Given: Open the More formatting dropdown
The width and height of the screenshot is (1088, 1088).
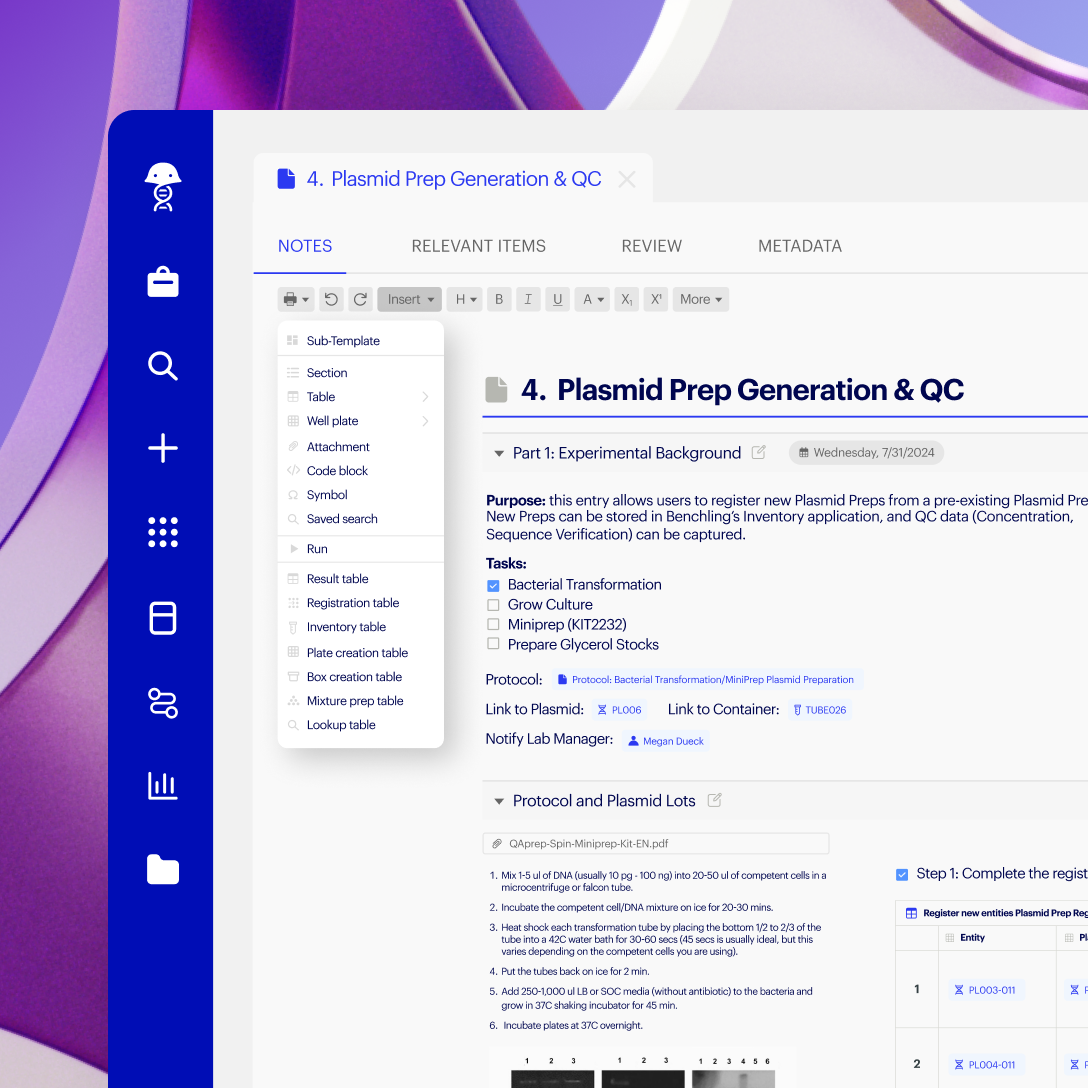Looking at the screenshot, I should click(701, 299).
